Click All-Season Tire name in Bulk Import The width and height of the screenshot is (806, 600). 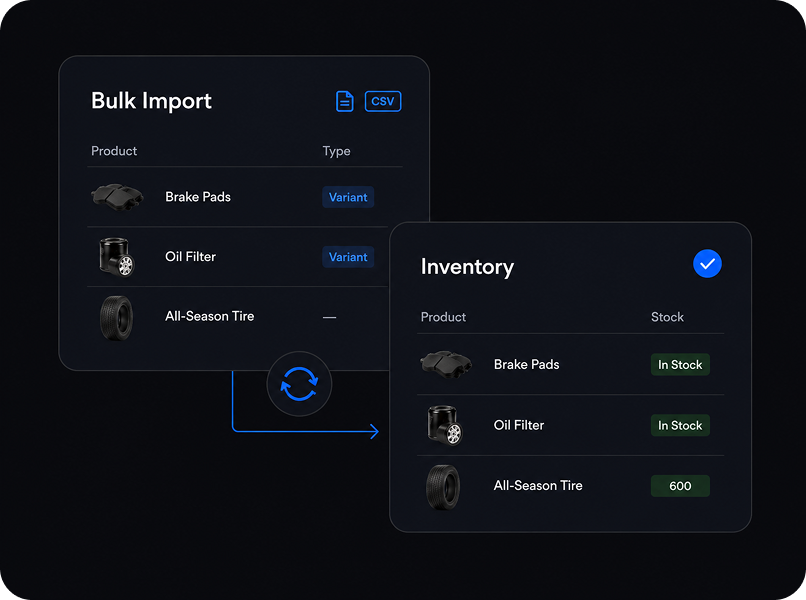tap(210, 316)
